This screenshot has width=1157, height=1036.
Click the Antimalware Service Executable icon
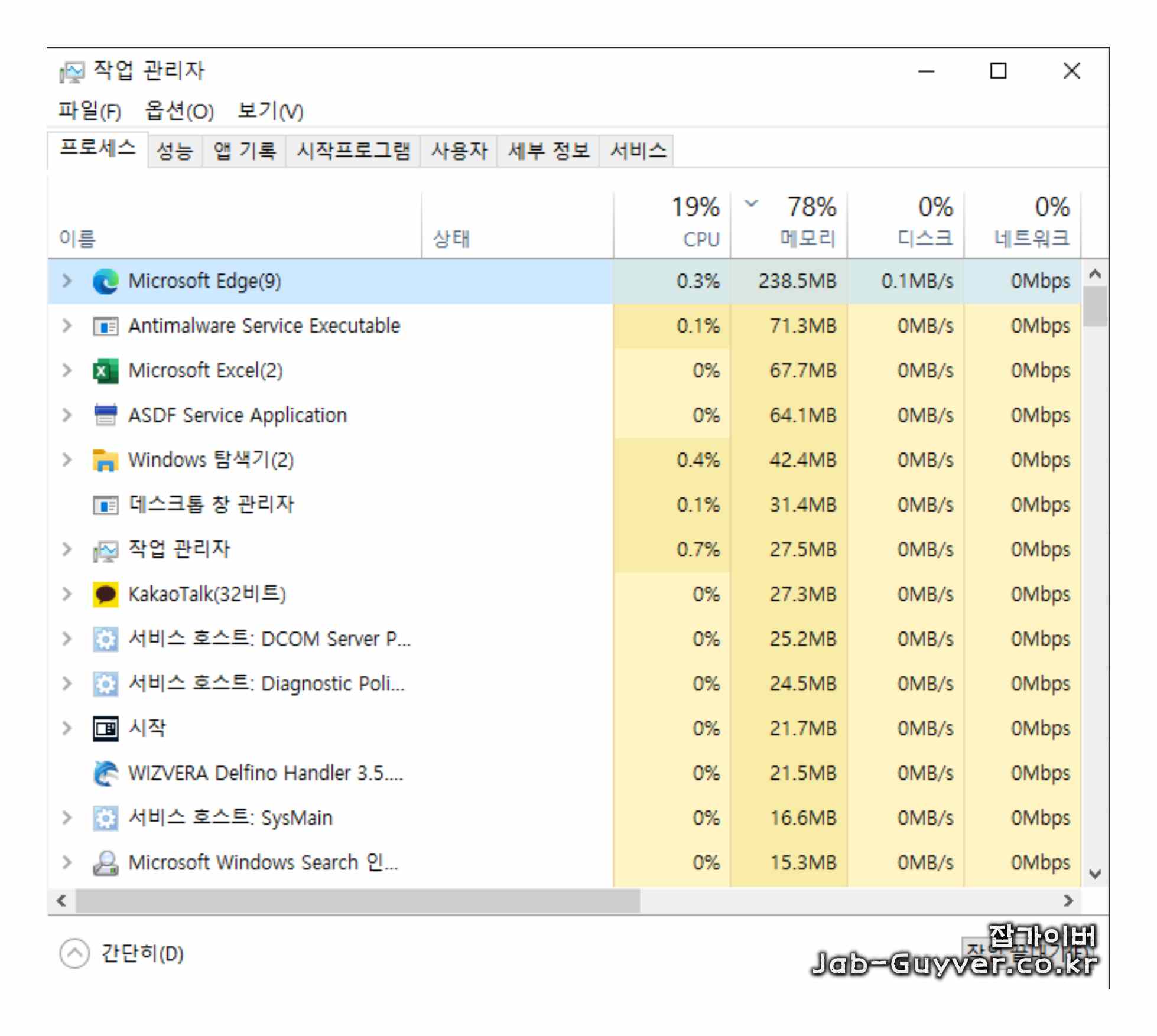[106, 326]
